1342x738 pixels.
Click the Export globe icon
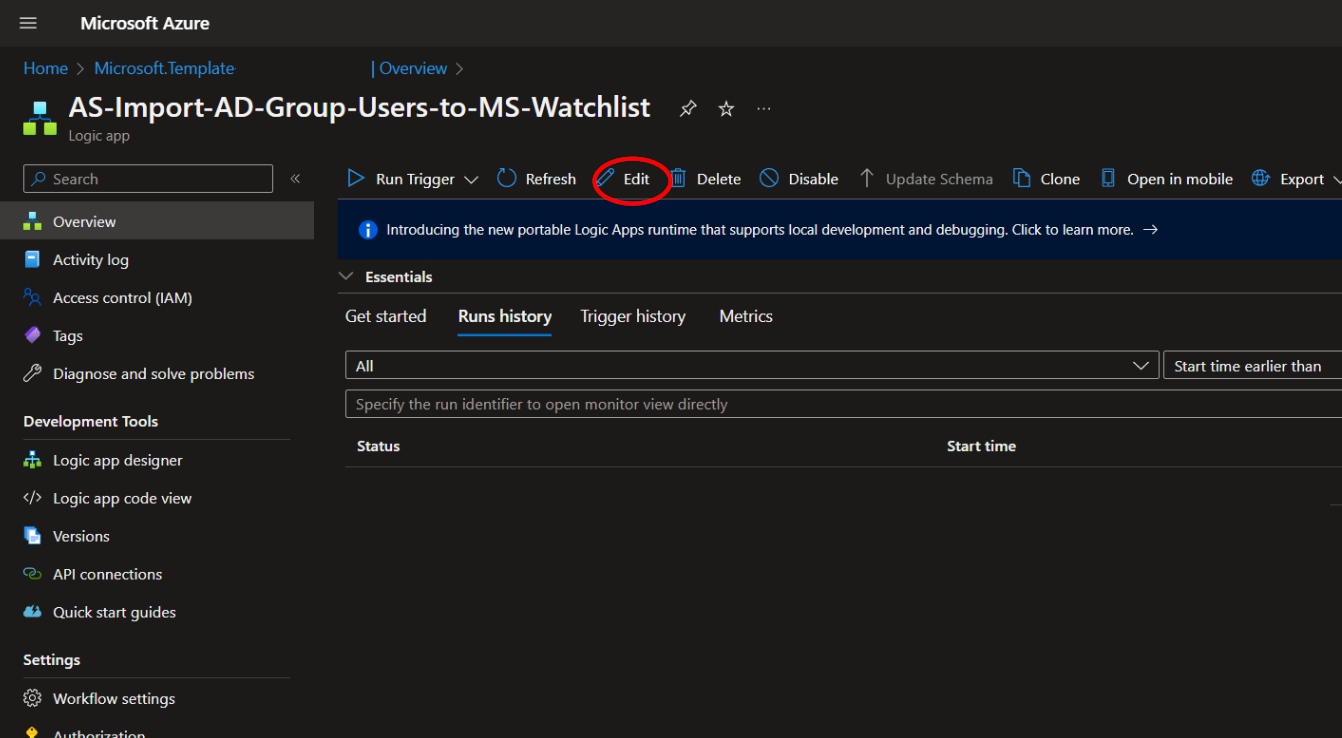(1261, 178)
